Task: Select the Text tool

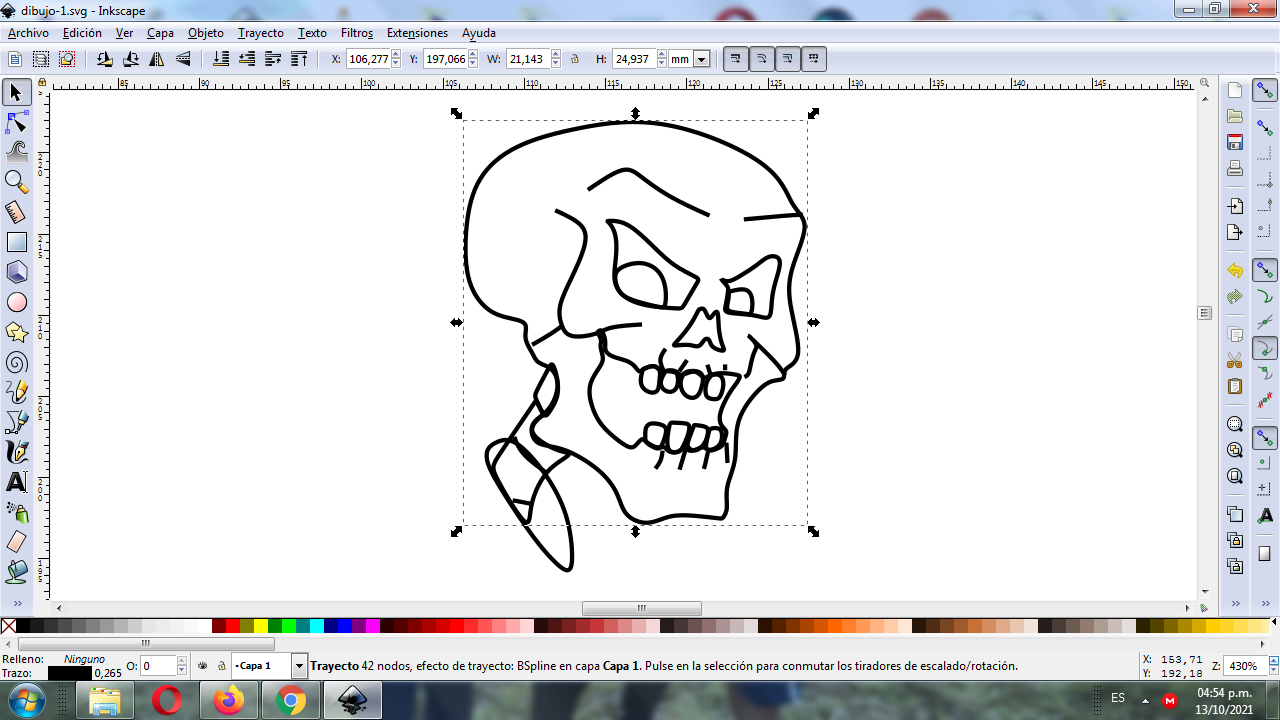Action: click(16, 482)
